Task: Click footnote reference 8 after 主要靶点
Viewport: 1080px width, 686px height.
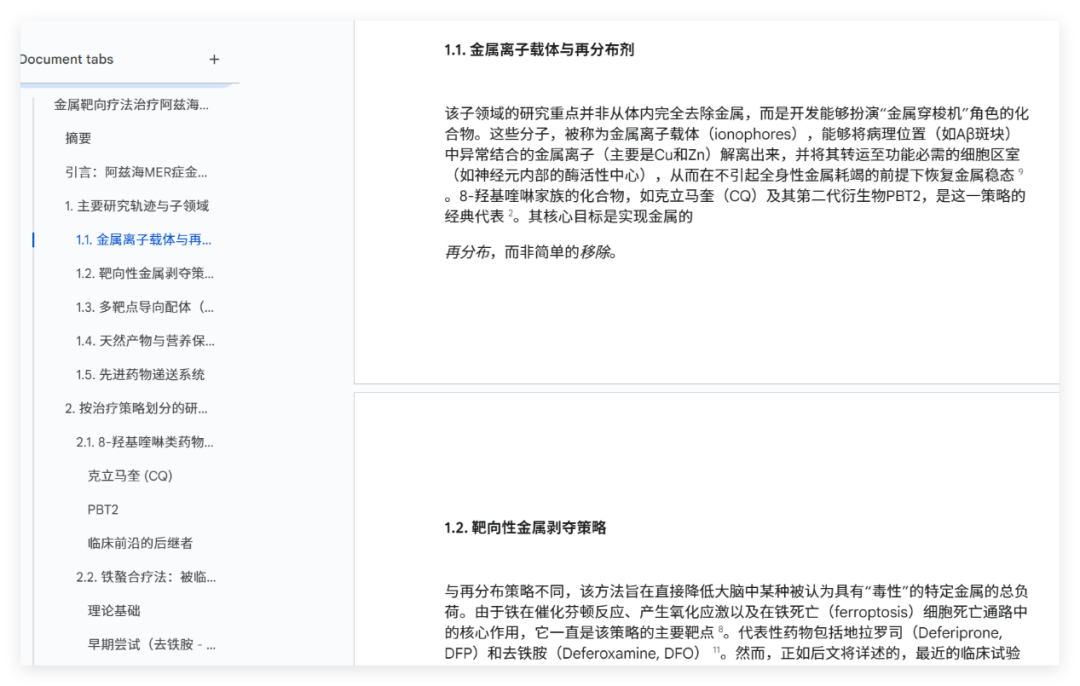Action: point(721,629)
